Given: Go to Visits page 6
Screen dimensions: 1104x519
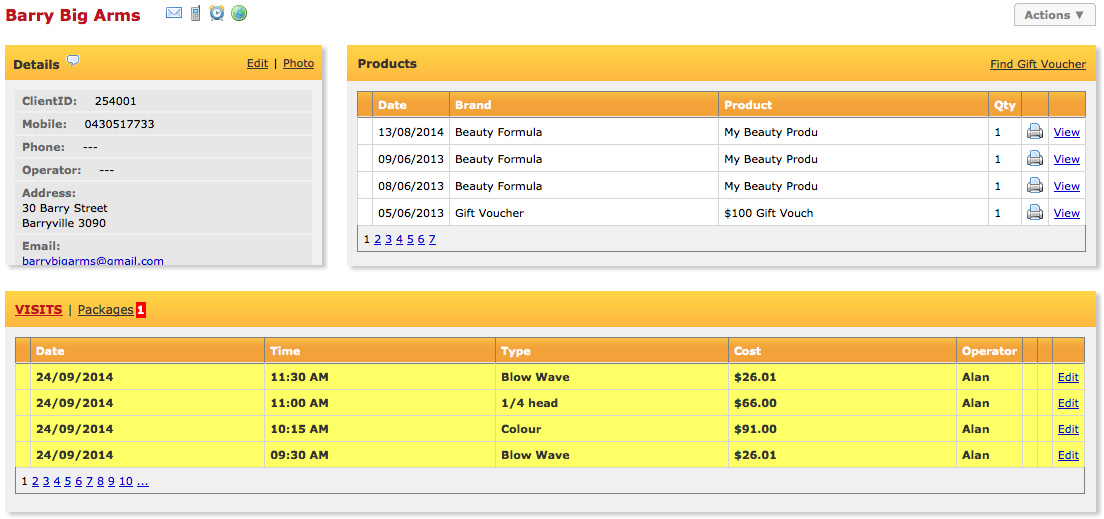Looking at the screenshot, I should pyautogui.click(x=79, y=482).
